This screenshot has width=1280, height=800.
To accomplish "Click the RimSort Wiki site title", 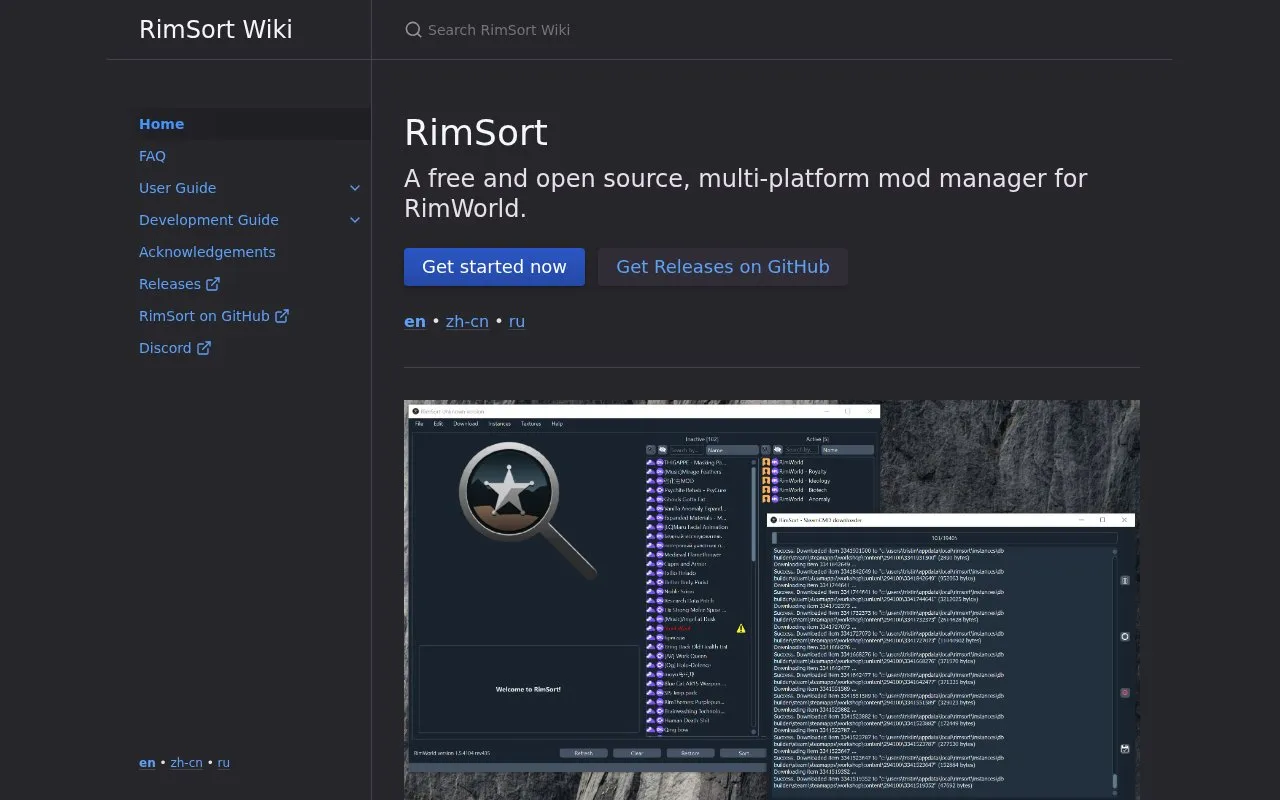I will click(x=216, y=29).
